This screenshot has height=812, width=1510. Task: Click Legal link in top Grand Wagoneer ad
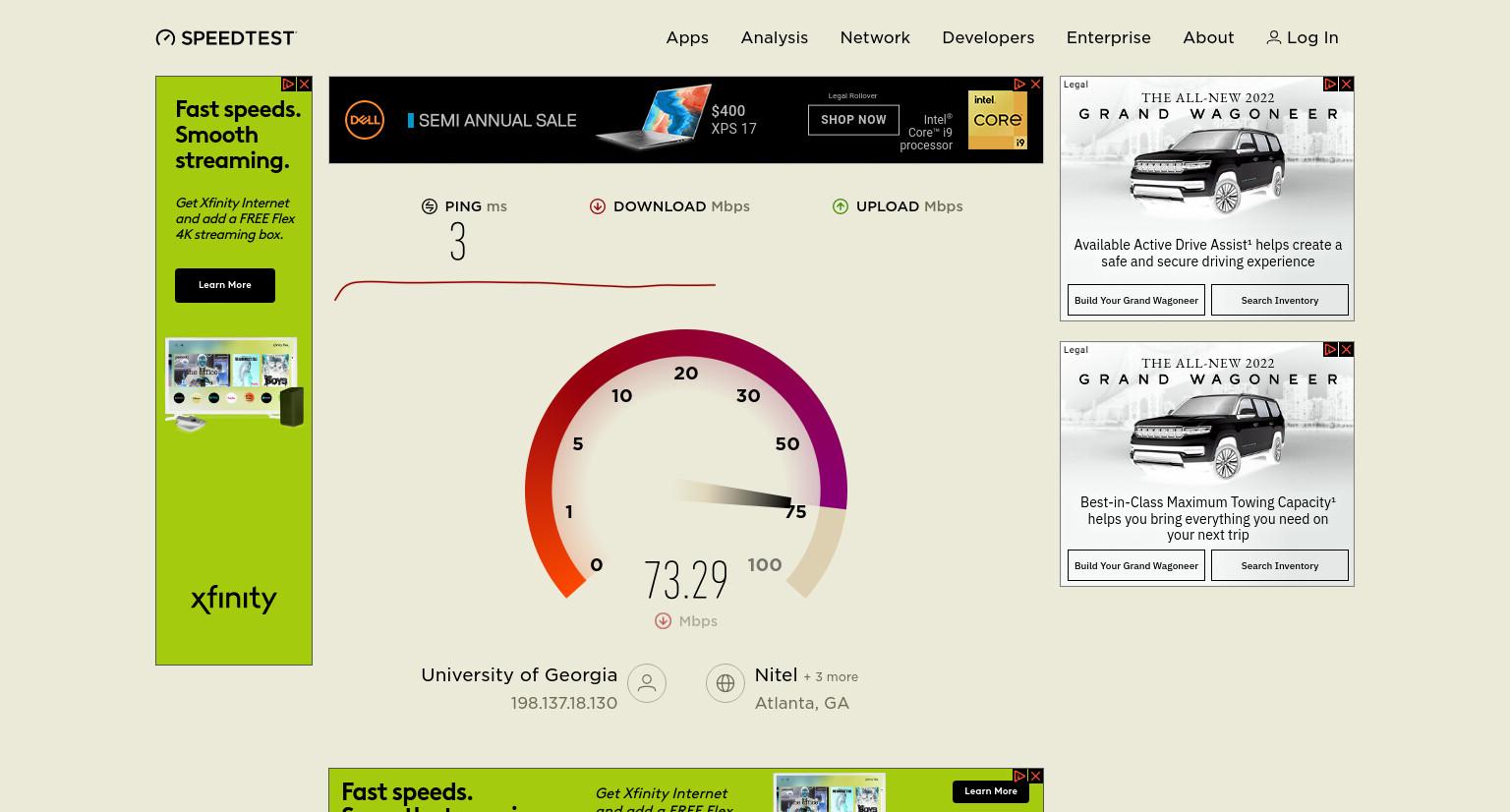tap(1075, 85)
